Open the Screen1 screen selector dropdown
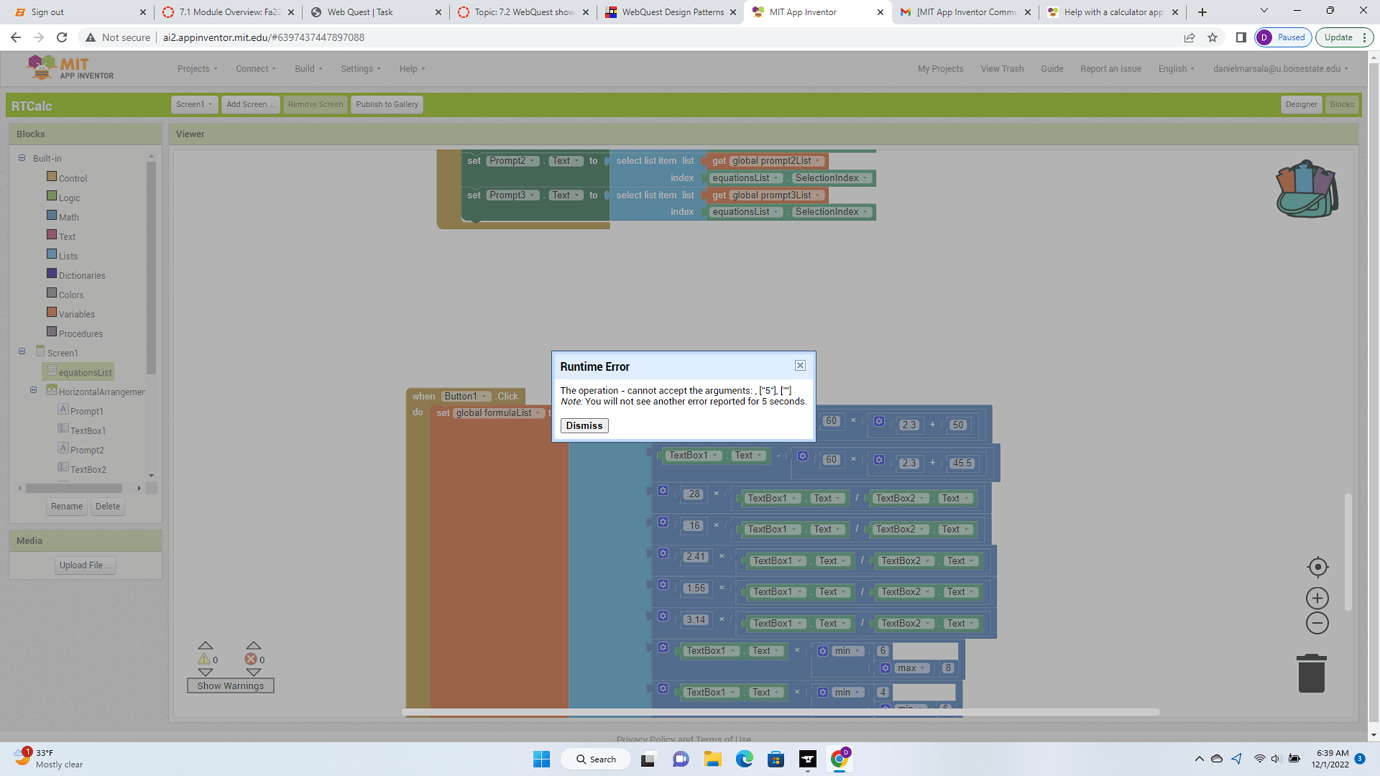 (194, 103)
